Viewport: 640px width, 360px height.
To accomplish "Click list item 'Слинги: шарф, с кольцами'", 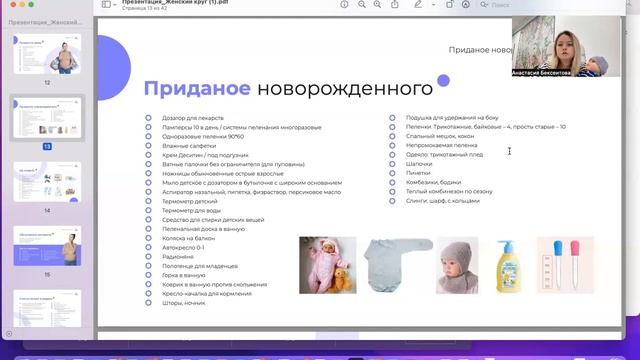I will (x=443, y=201).
